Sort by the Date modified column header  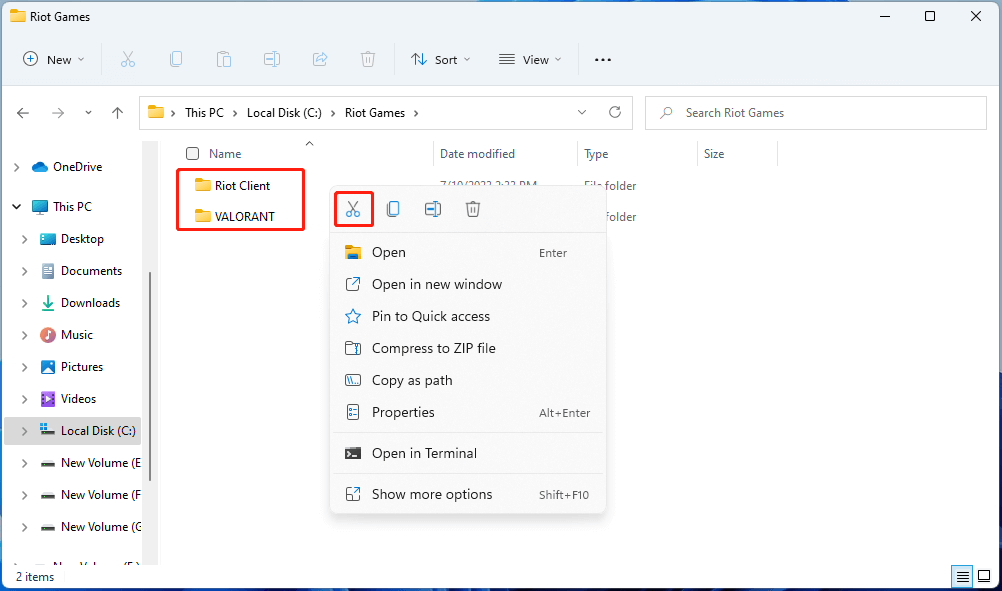pos(477,153)
